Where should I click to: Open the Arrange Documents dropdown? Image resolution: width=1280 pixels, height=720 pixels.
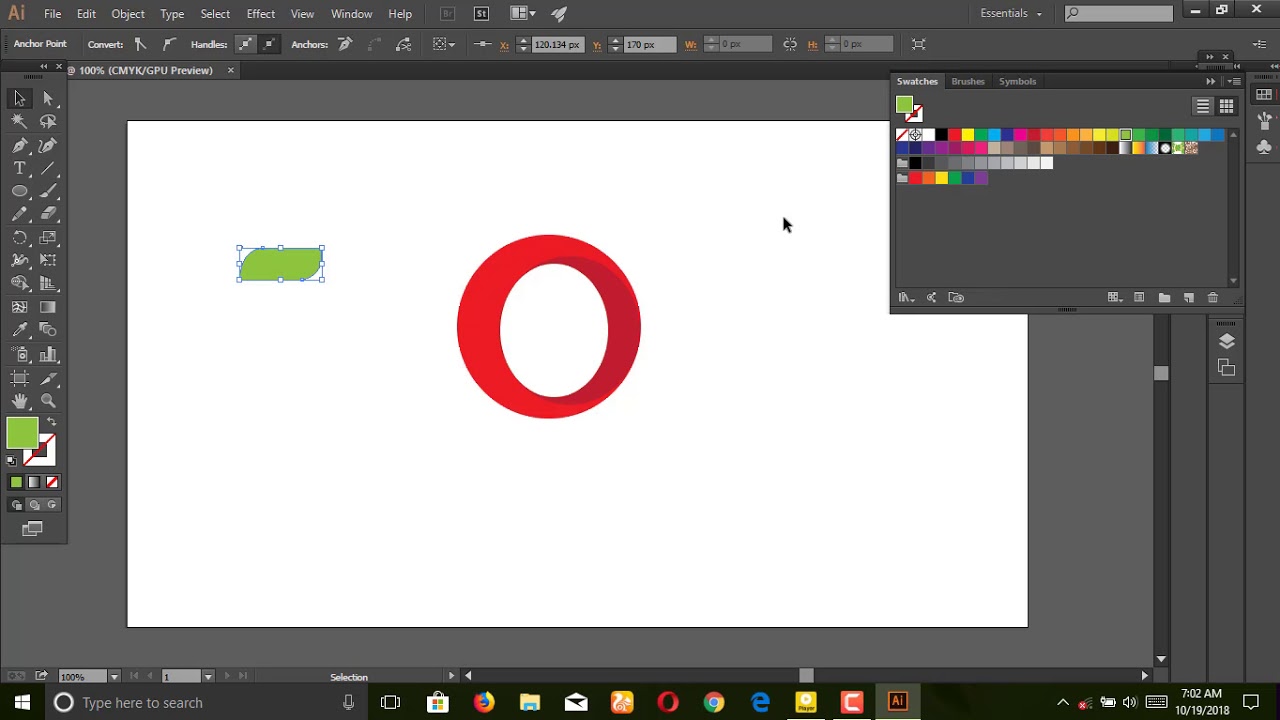(521, 13)
